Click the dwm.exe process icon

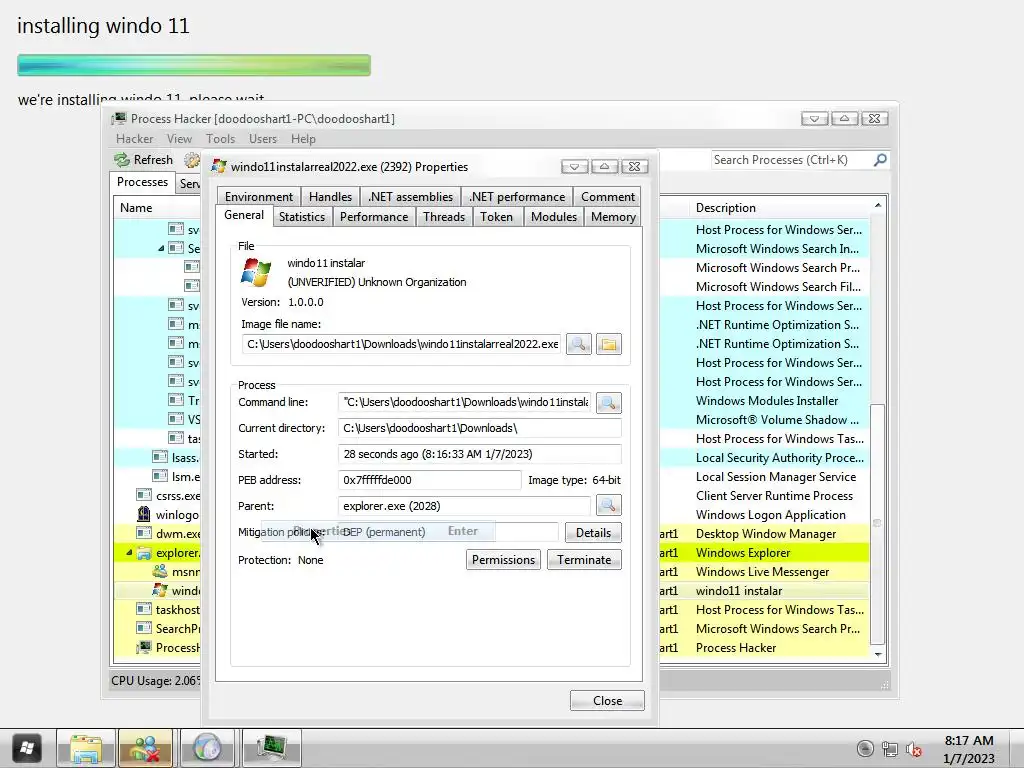[x=144, y=533]
